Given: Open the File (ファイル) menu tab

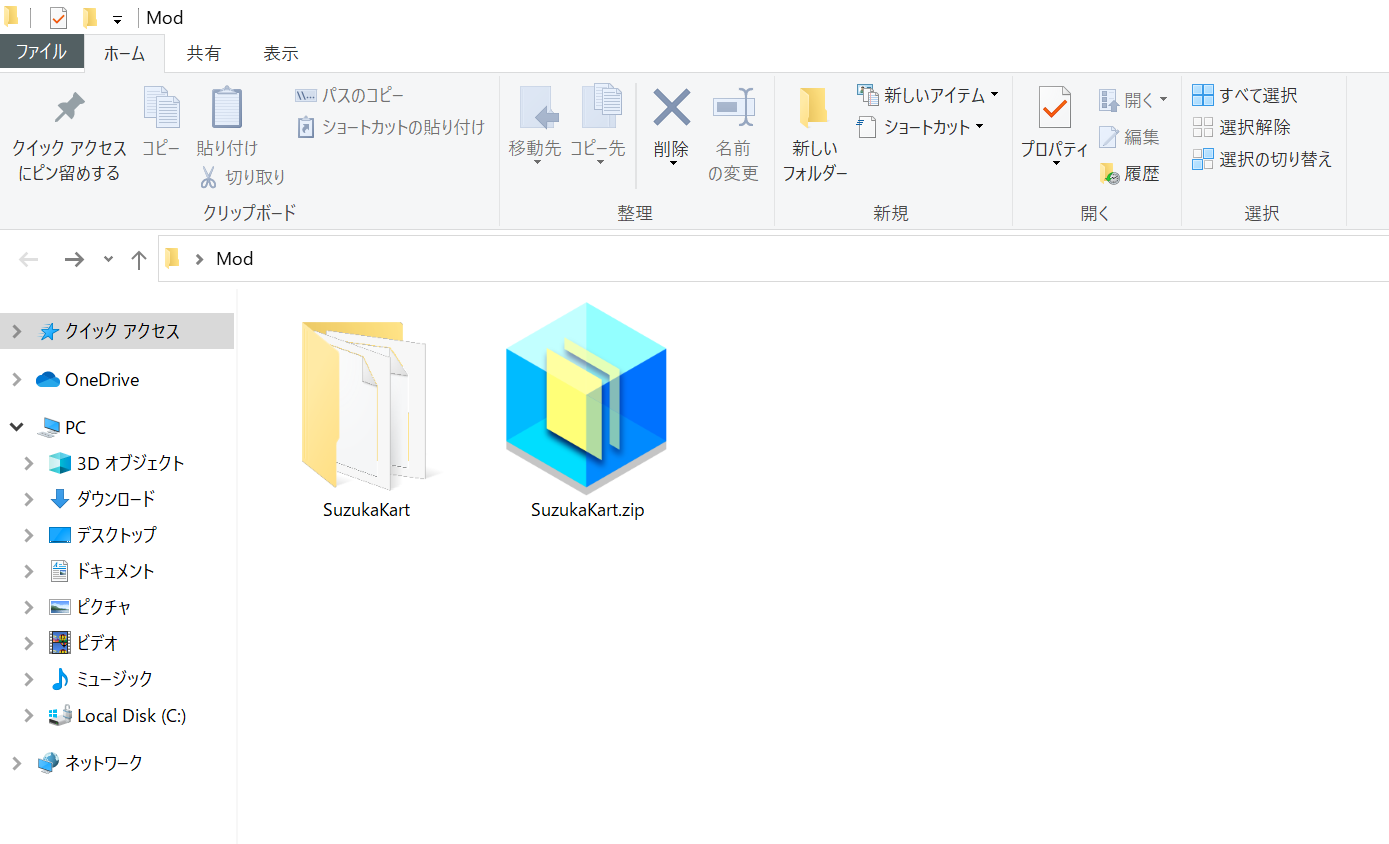Looking at the screenshot, I should (41, 52).
